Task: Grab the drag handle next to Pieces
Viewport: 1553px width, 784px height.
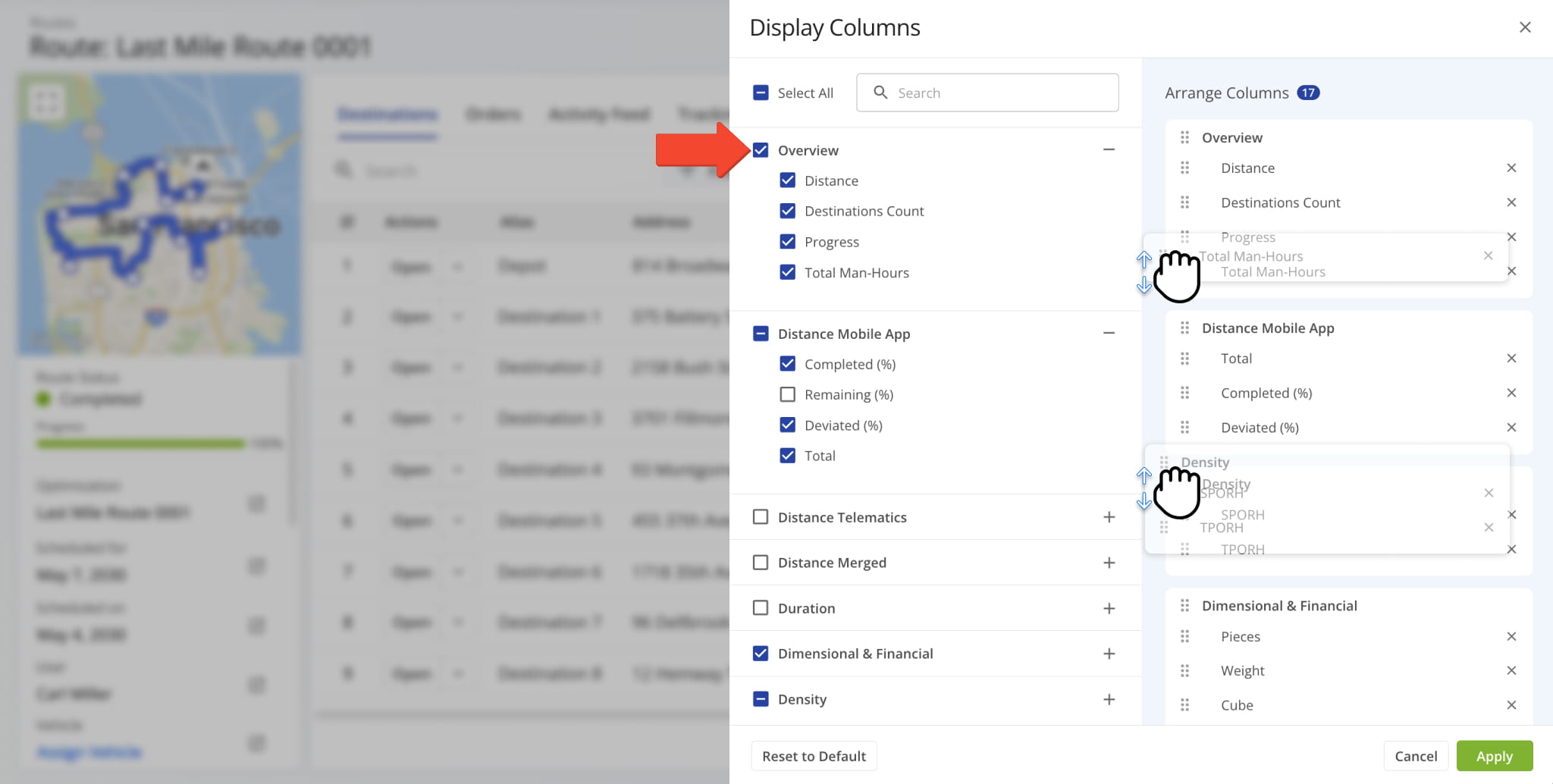Action: point(1184,636)
